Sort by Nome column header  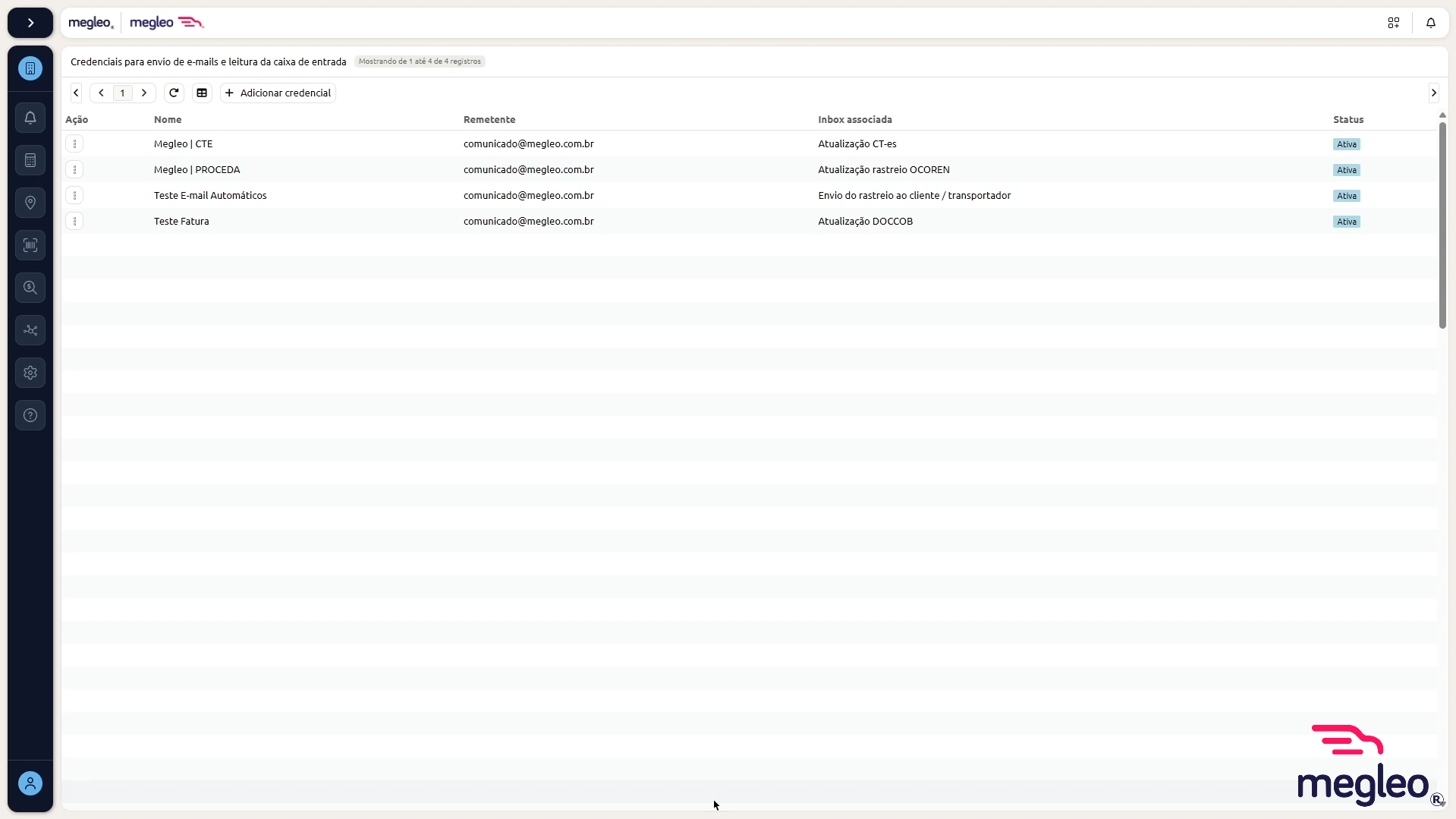[x=168, y=119]
